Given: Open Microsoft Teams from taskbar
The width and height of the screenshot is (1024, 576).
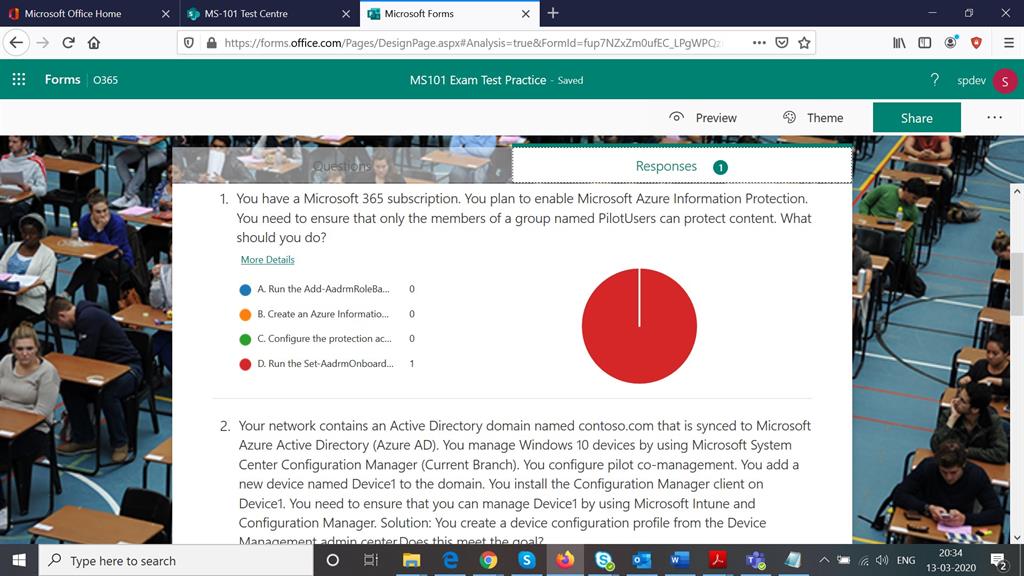Looking at the screenshot, I should point(756,560).
